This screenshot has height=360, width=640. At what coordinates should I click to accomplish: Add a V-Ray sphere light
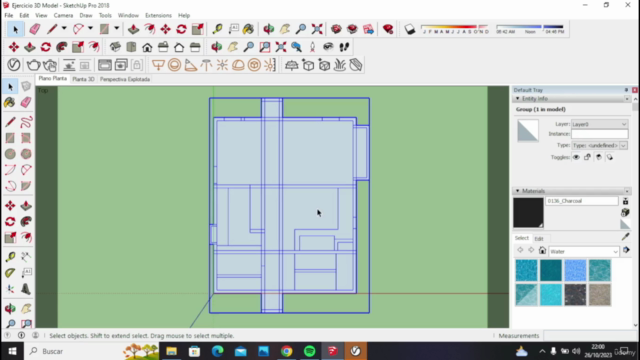(x=174, y=65)
